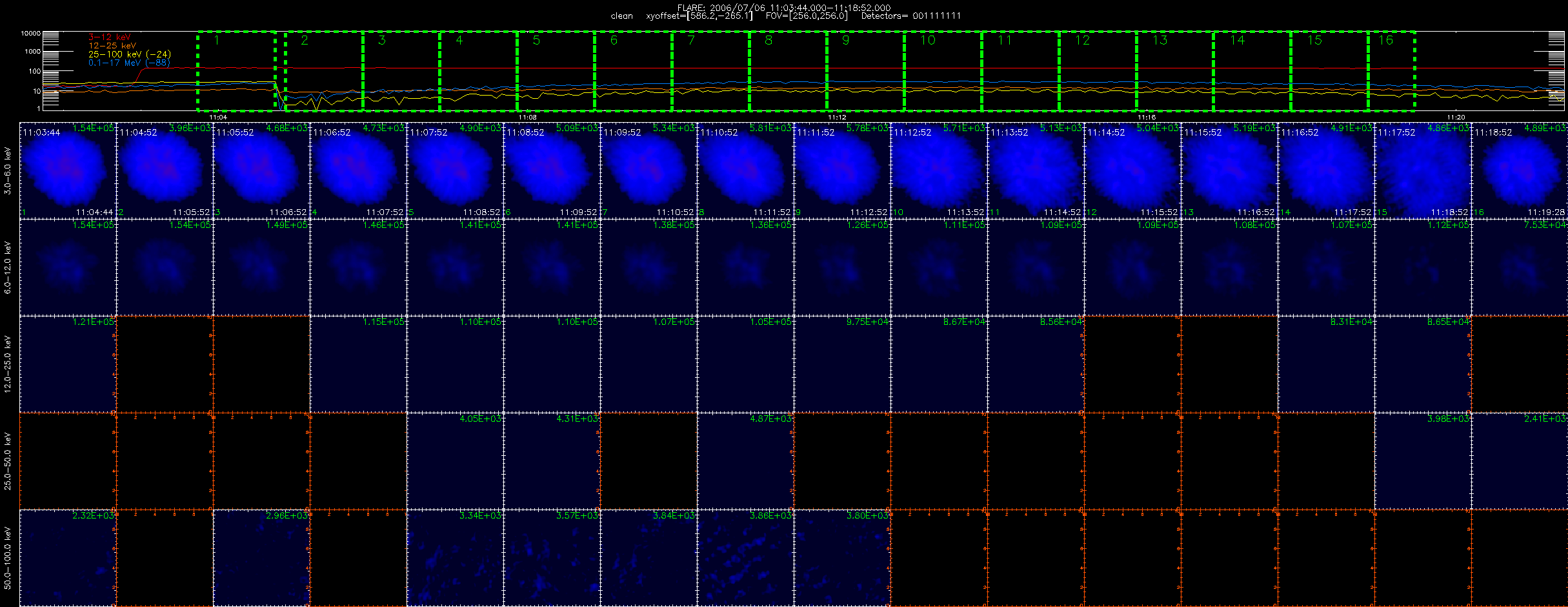Open the 6-12 keV image labeled 1.49E+05
Image resolution: width=1568 pixels, height=607 pixels.
(x=261, y=267)
